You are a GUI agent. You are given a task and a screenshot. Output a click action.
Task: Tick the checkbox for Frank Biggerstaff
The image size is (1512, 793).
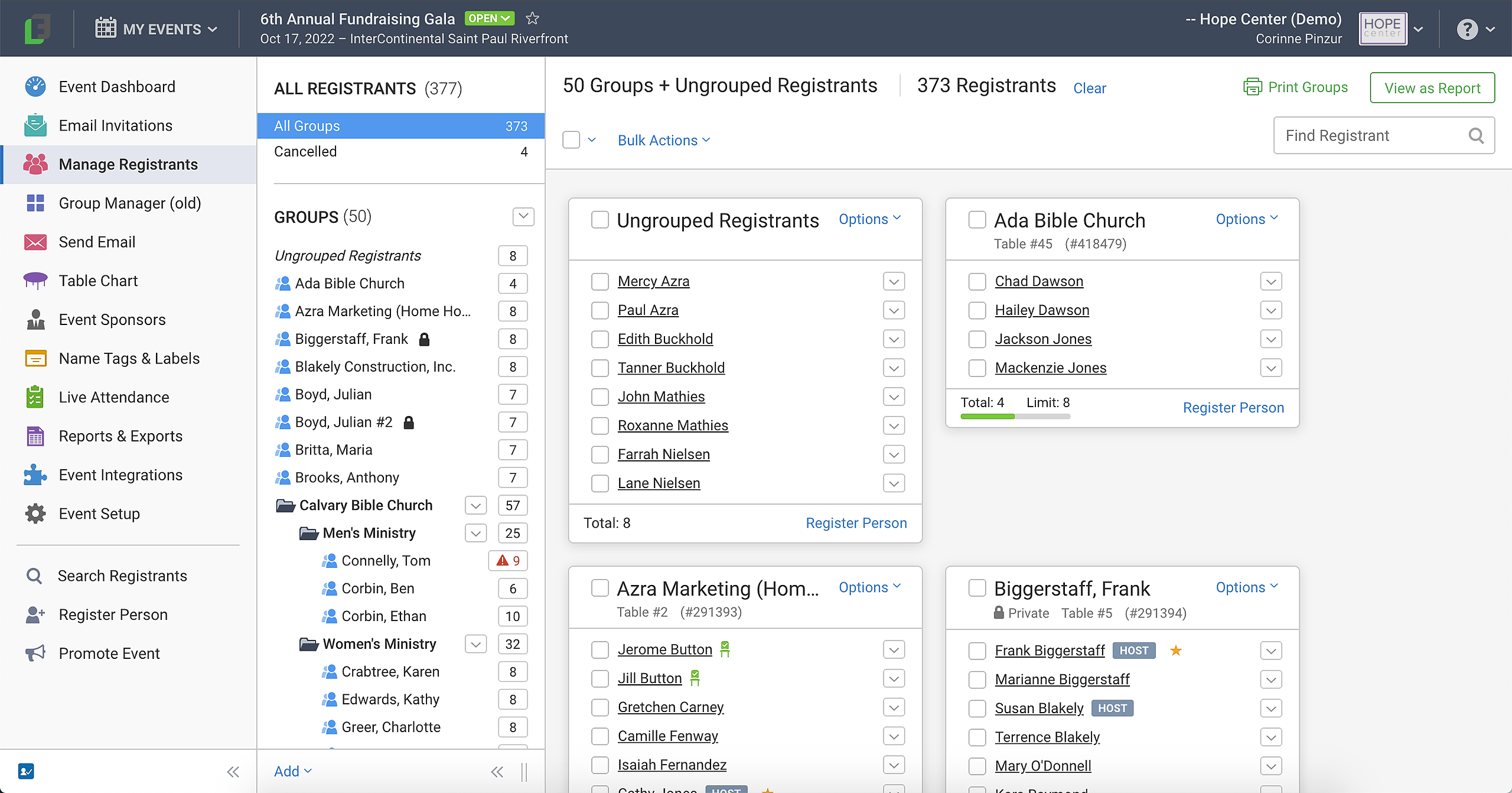(x=977, y=651)
